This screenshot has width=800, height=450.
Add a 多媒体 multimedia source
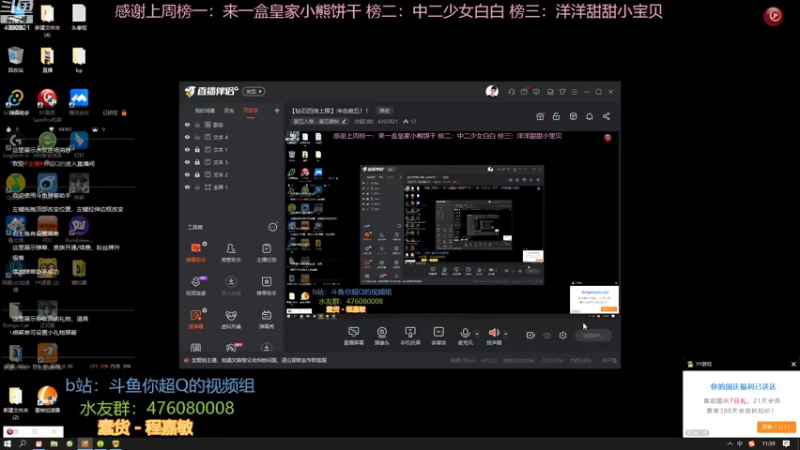pyautogui.click(x=439, y=336)
